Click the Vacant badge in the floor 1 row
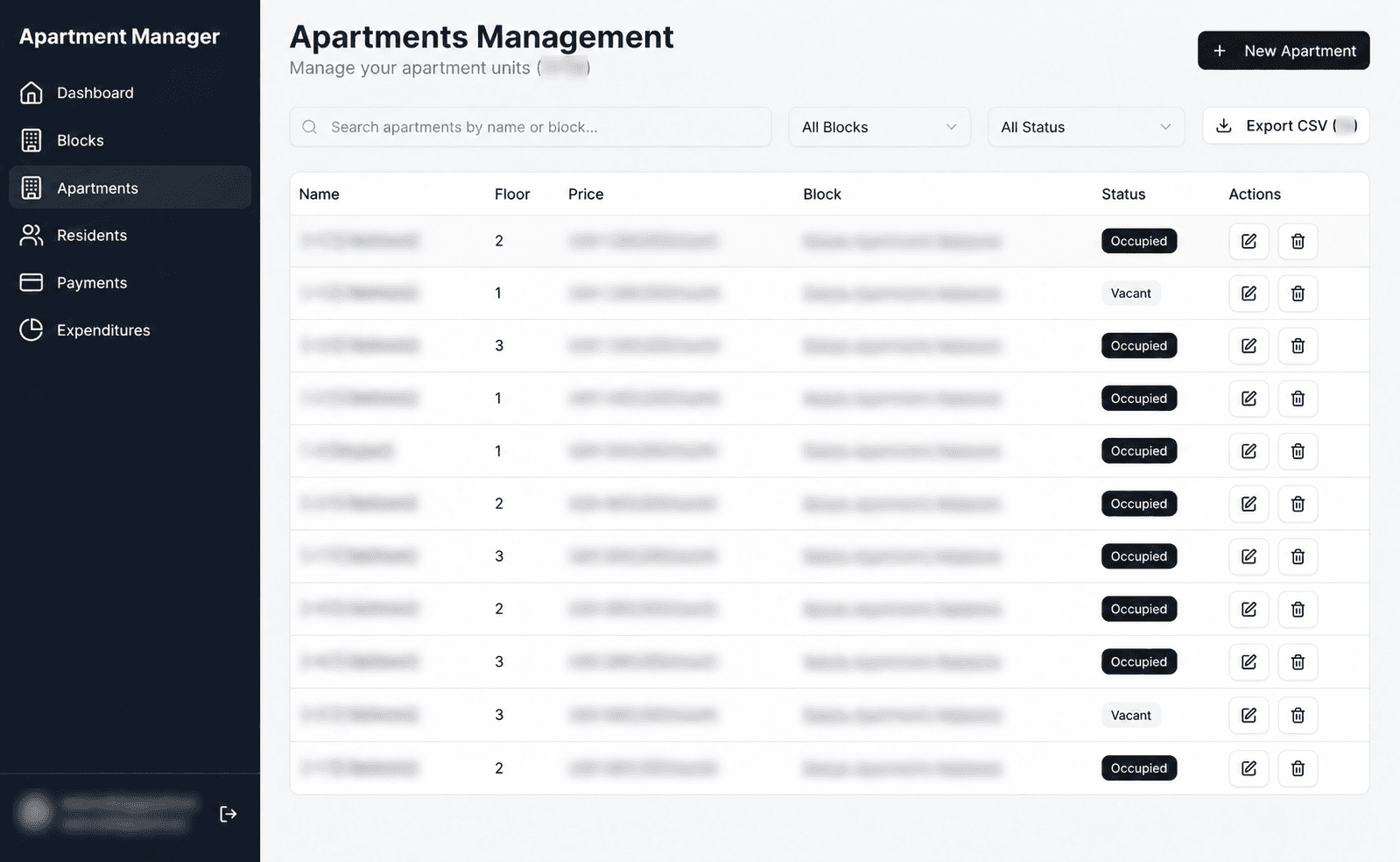Viewport: 1400px width, 862px height. click(x=1131, y=293)
